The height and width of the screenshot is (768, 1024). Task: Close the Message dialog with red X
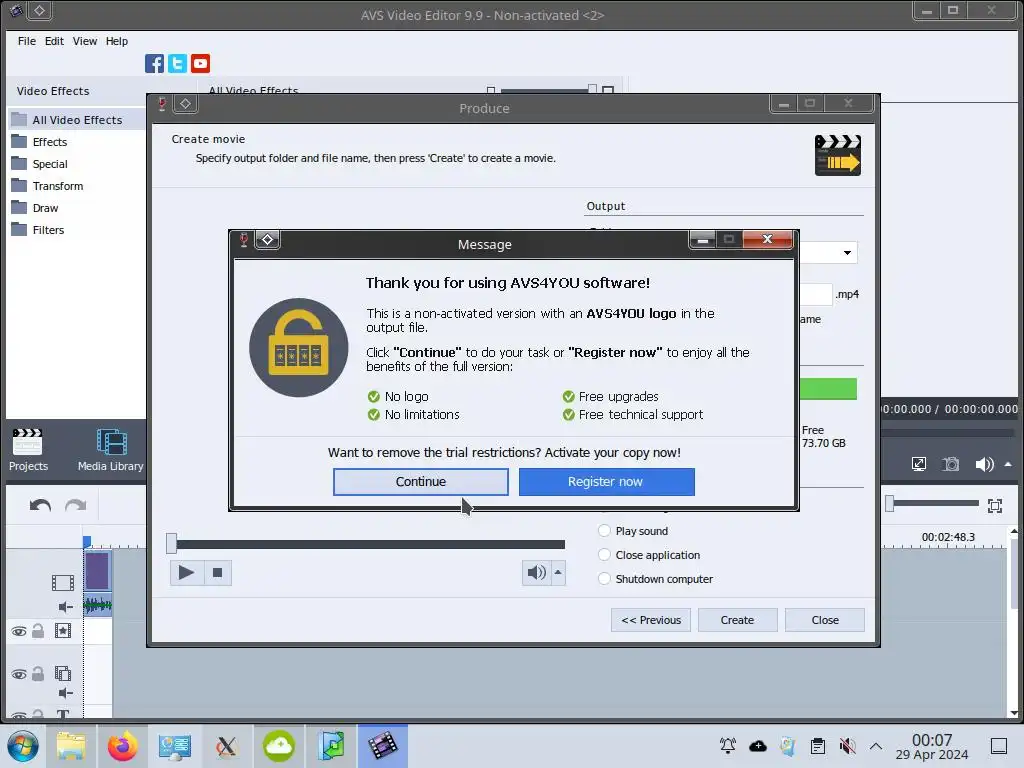(767, 239)
